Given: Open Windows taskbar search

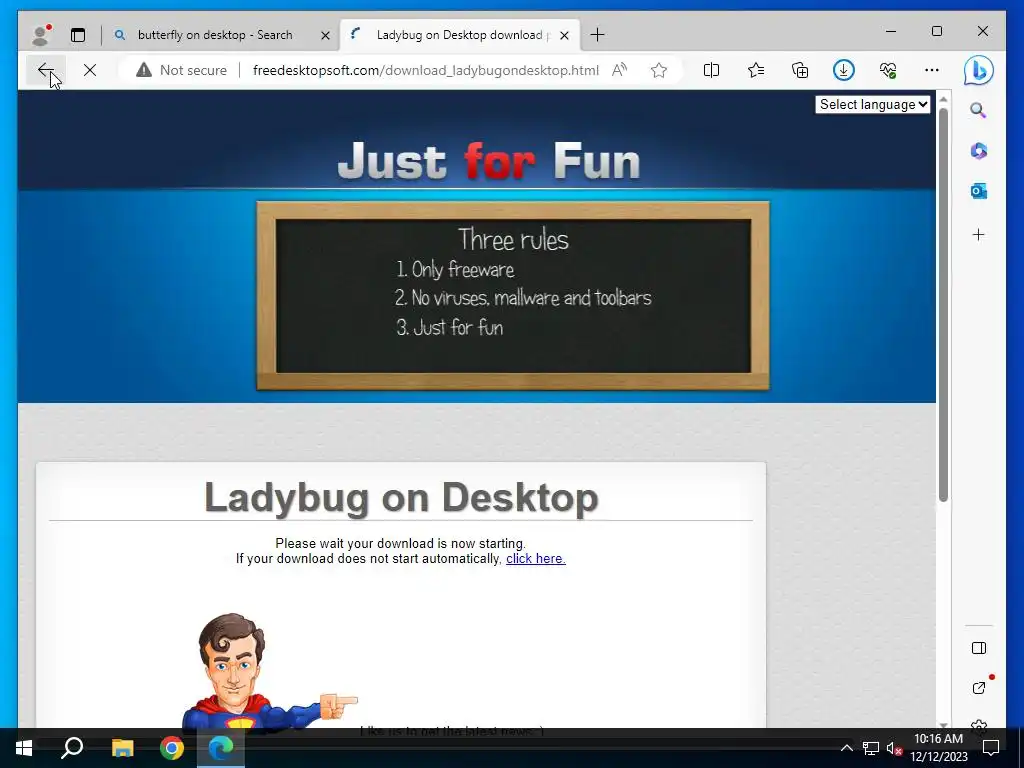Looking at the screenshot, I should click(x=72, y=748).
